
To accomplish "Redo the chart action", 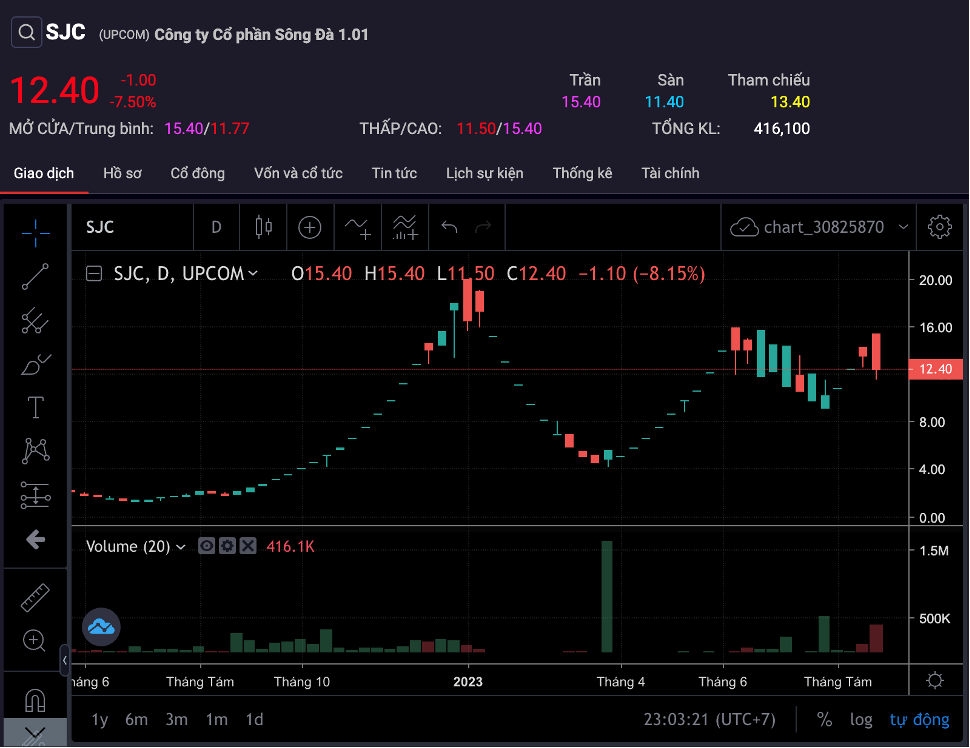I will coord(483,227).
